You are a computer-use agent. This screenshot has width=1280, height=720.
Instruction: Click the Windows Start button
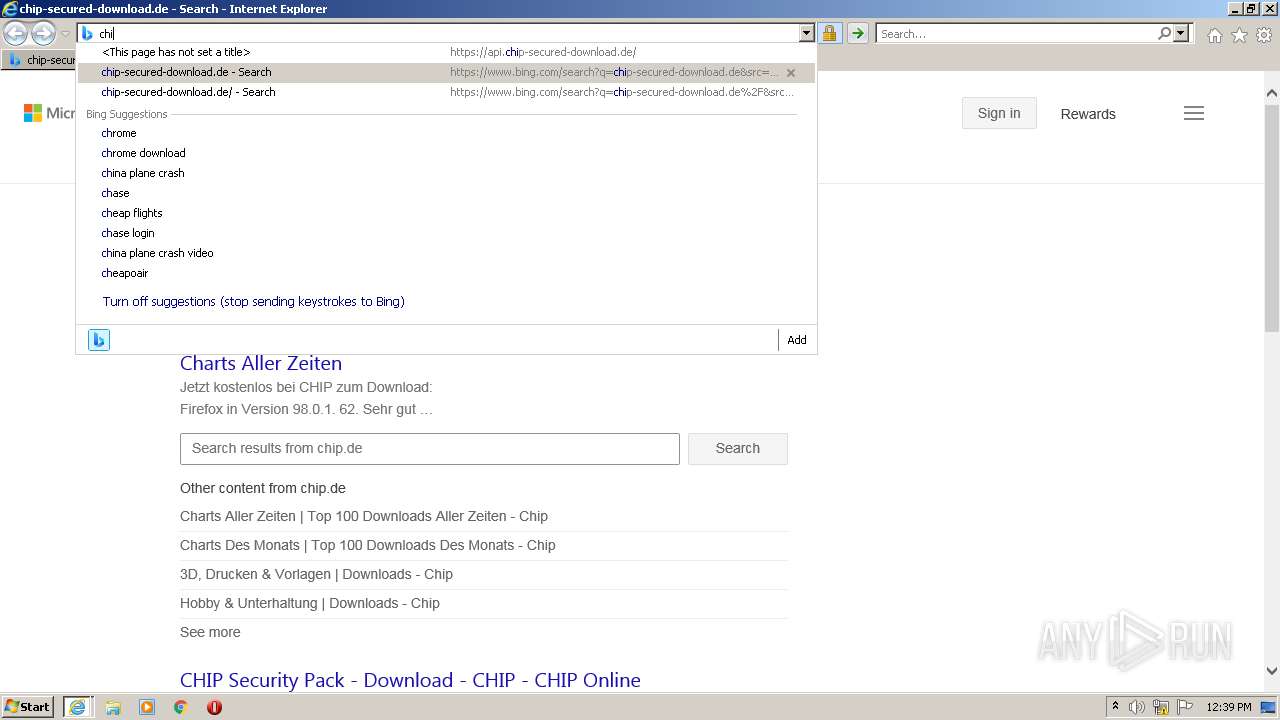pyautogui.click(x=28, y=707)
